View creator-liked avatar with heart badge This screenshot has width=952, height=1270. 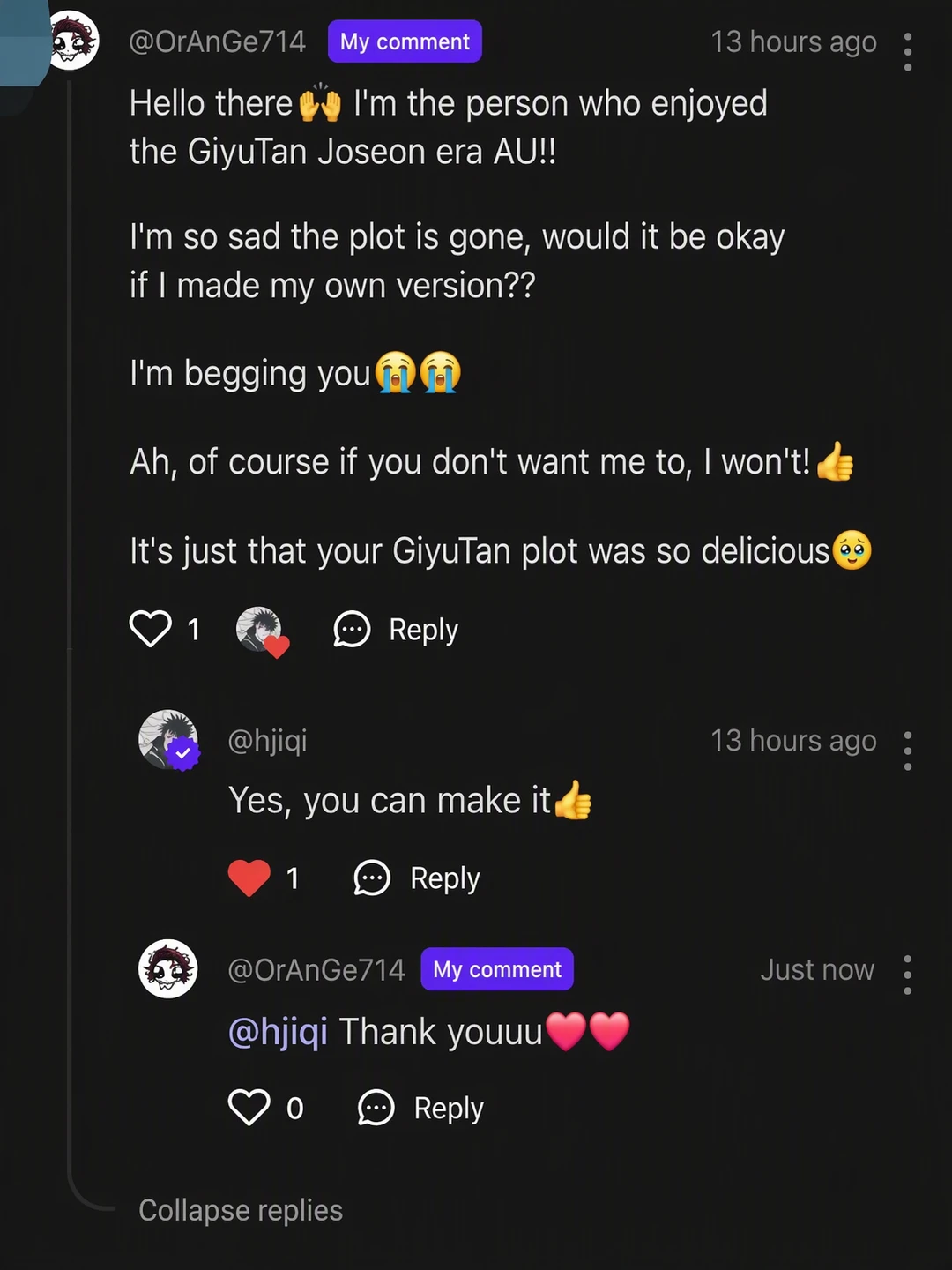260,630
